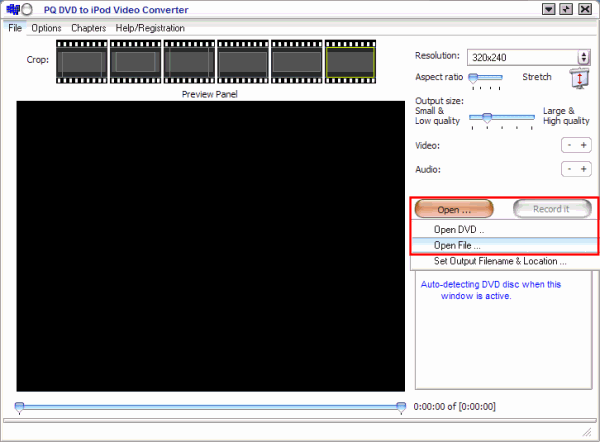
Task: Select Set Output Filename & Location entry
Action: (x=504, y=261)
